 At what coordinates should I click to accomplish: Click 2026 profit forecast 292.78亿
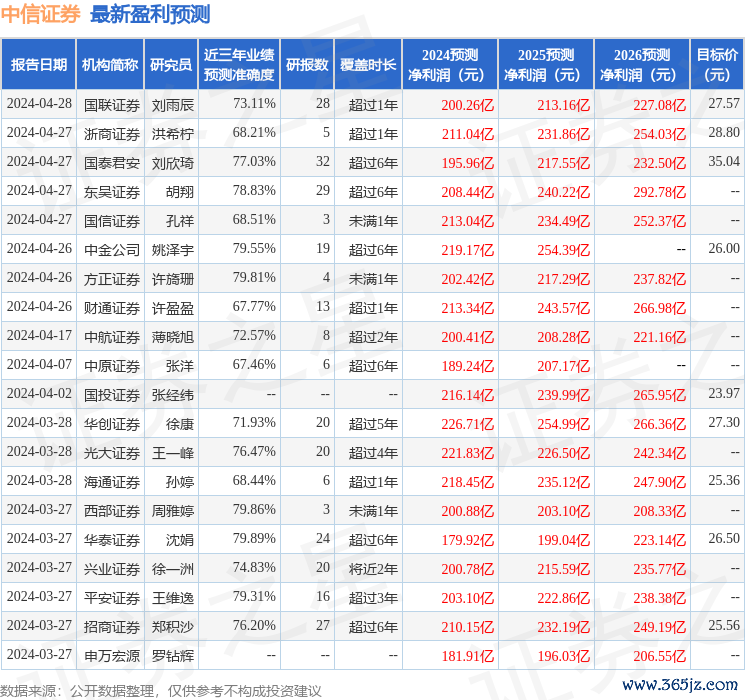(659, 192)
